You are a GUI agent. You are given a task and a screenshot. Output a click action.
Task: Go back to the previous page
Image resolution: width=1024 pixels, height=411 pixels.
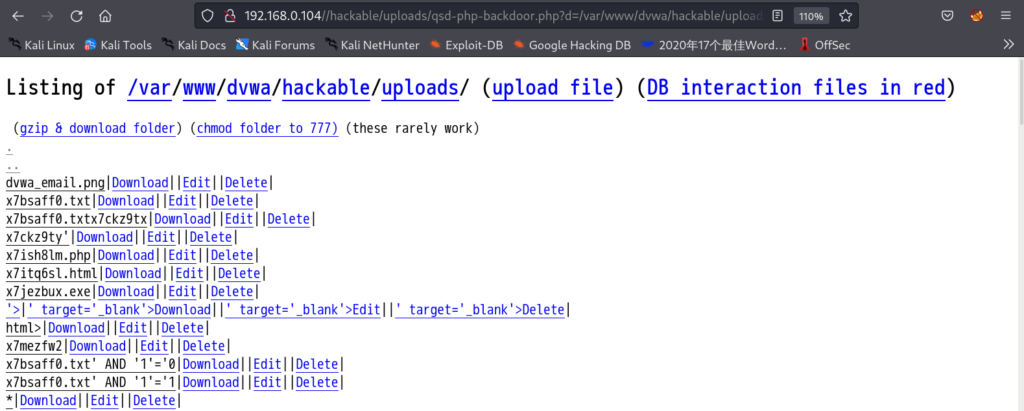coord(18,16)
